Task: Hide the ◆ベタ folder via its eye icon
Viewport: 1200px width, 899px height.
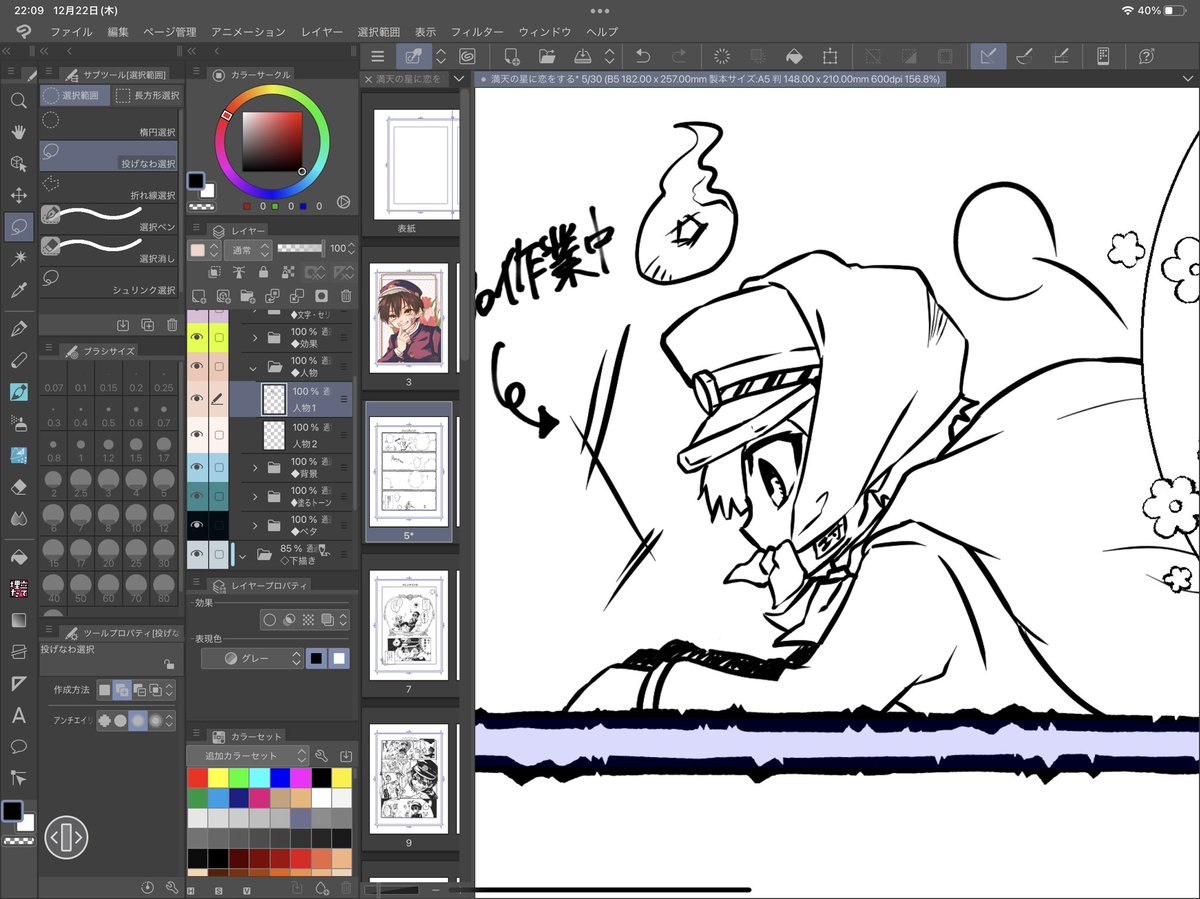Action: (x=197, y=525)
